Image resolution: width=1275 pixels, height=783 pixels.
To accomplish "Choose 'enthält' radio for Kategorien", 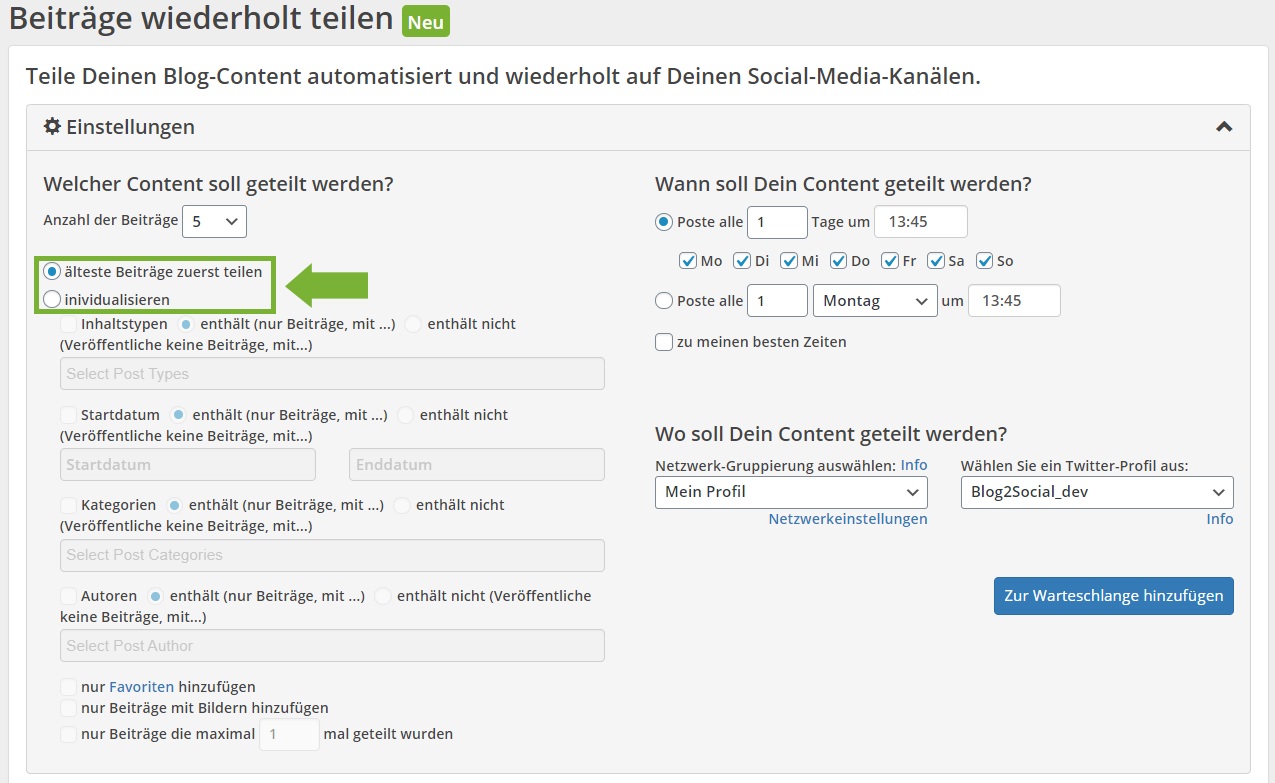I will click(175, 505).
